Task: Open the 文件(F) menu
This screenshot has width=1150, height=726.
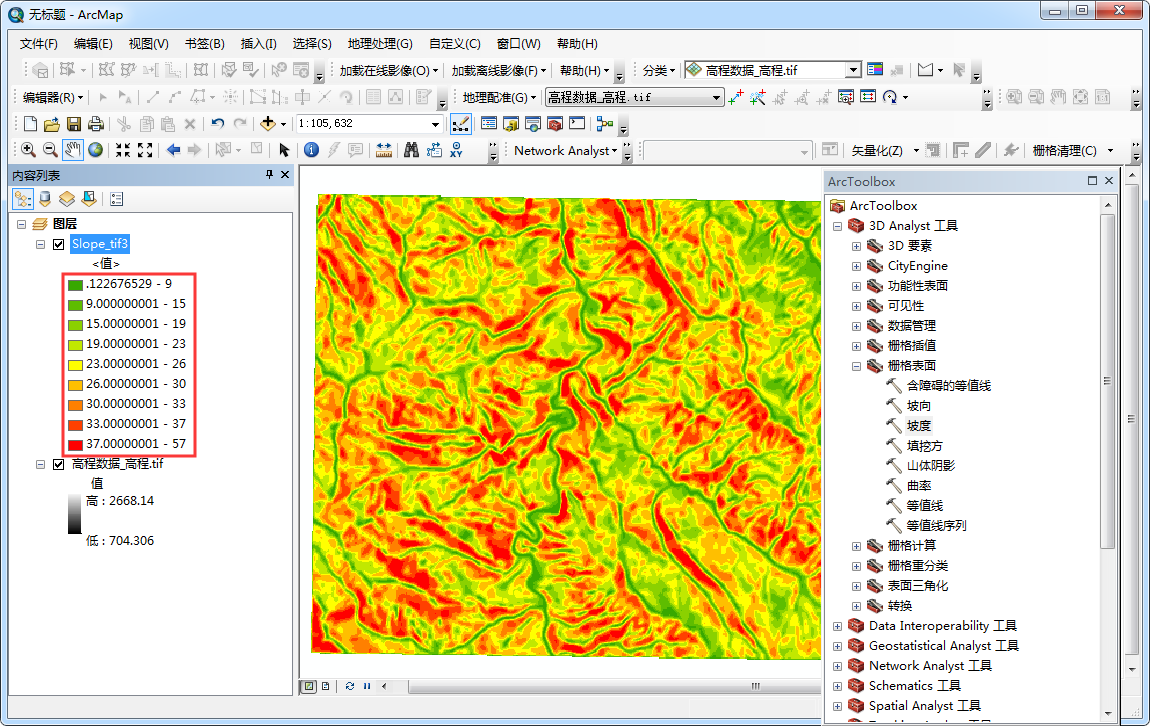Action: pos(38,44)
